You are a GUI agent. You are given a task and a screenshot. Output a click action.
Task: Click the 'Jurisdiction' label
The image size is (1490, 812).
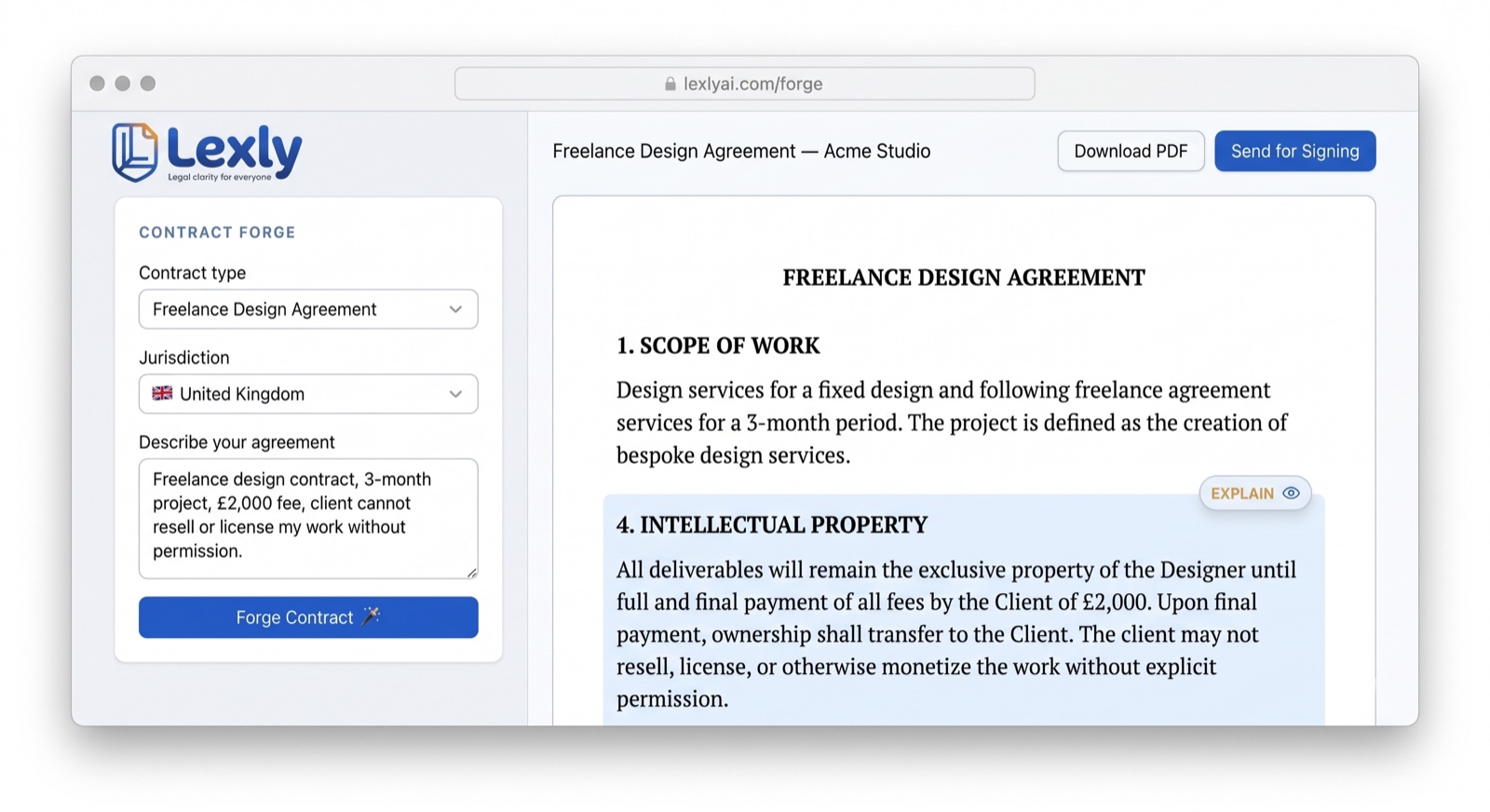184,358
